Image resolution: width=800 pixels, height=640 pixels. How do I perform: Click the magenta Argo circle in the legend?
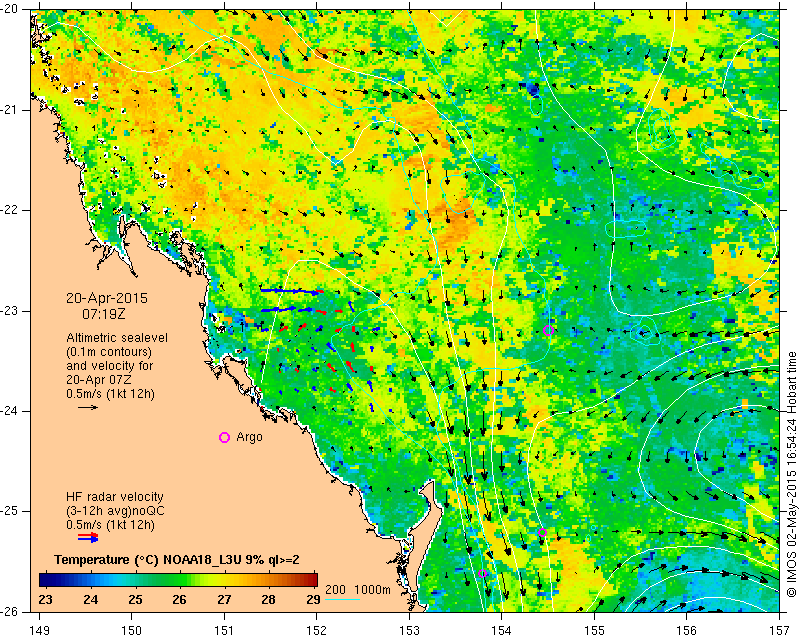224,437
